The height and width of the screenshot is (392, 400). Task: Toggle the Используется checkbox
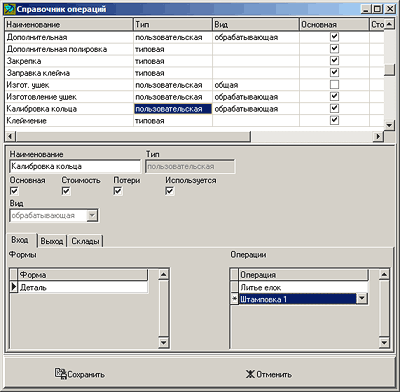point(169,191)
